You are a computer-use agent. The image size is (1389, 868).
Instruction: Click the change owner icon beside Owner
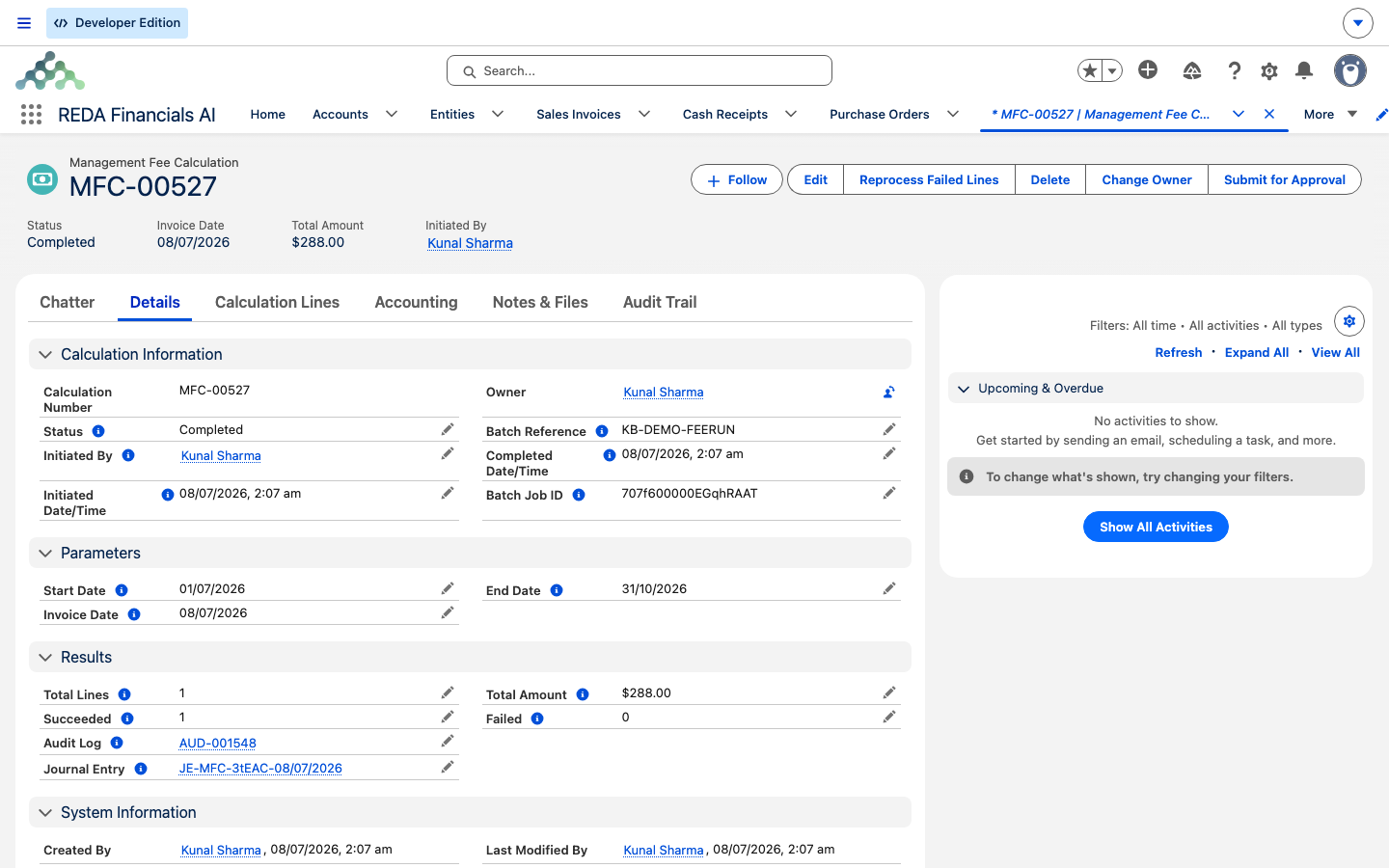point(888,393)
